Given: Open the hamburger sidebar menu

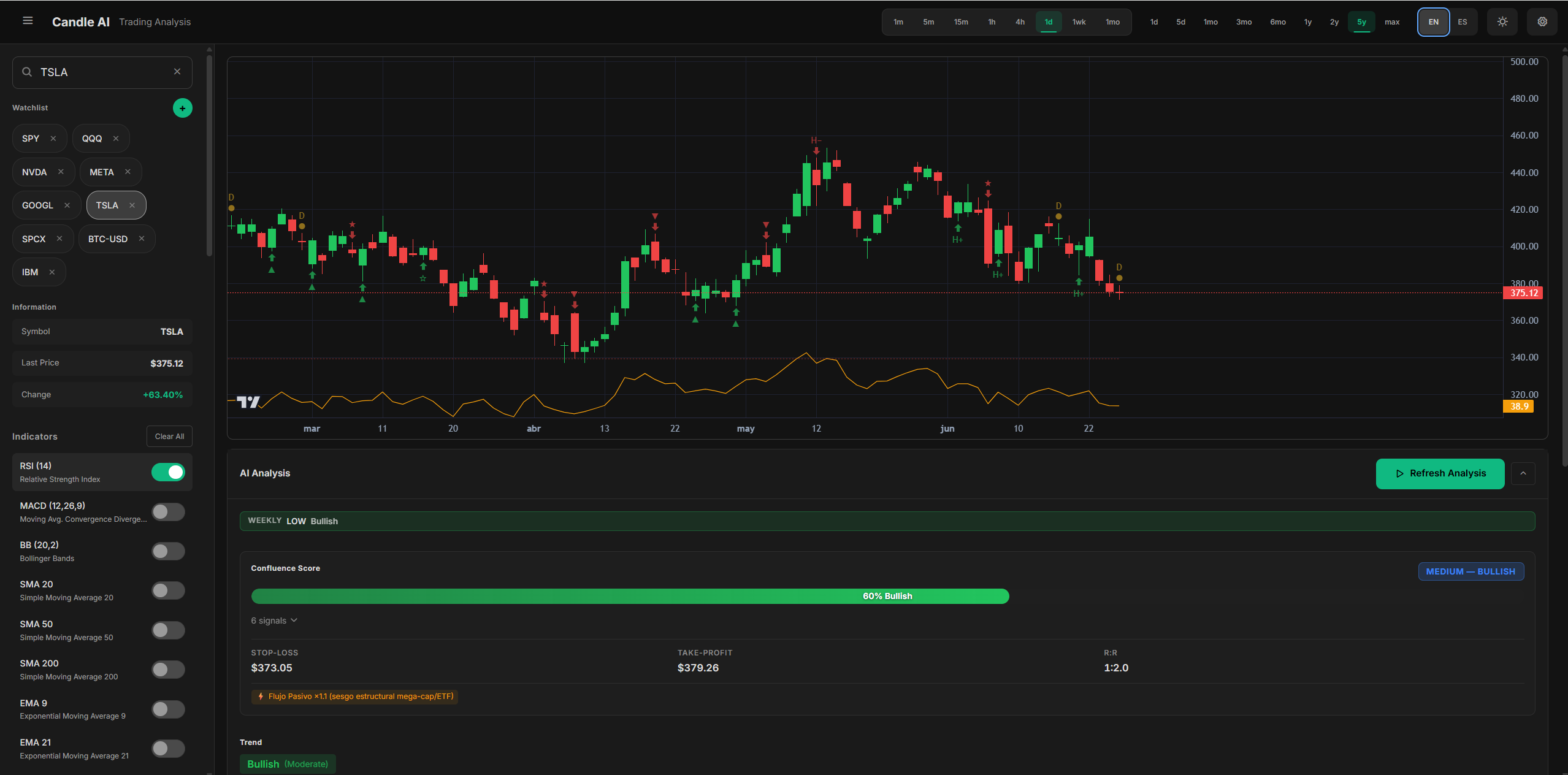Looking at the screenshot, I should pyautogui.click(x=28, y=21).
